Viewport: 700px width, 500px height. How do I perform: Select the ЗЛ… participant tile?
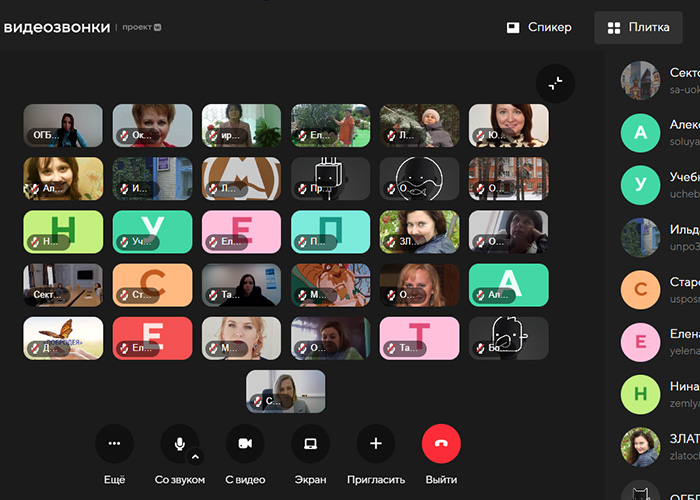tap(419, 232)
